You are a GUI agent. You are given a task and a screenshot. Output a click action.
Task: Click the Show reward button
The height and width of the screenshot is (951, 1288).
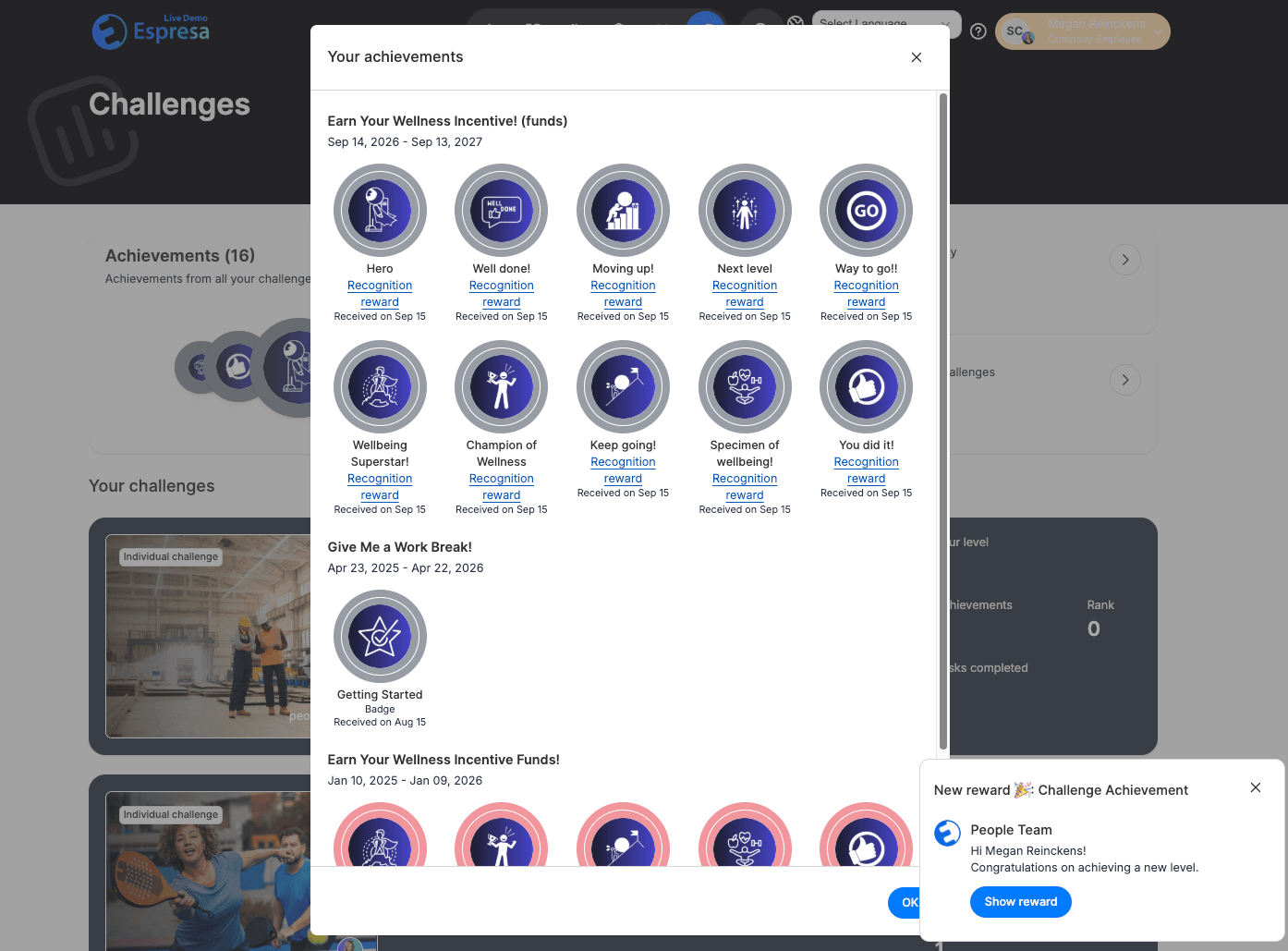tap(1021, 902)
